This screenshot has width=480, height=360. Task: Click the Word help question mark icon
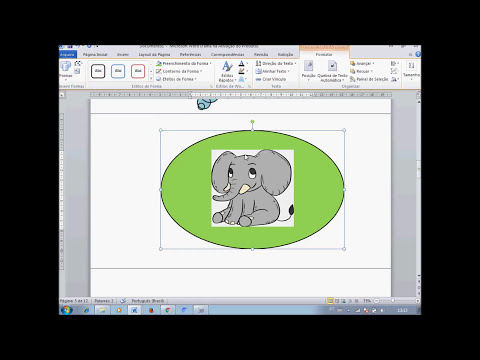(418, 54)
